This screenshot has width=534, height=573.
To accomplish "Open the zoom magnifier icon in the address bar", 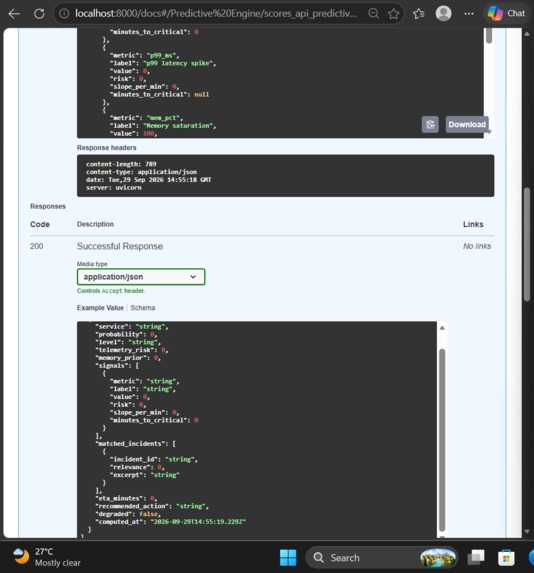I will 373,14.
